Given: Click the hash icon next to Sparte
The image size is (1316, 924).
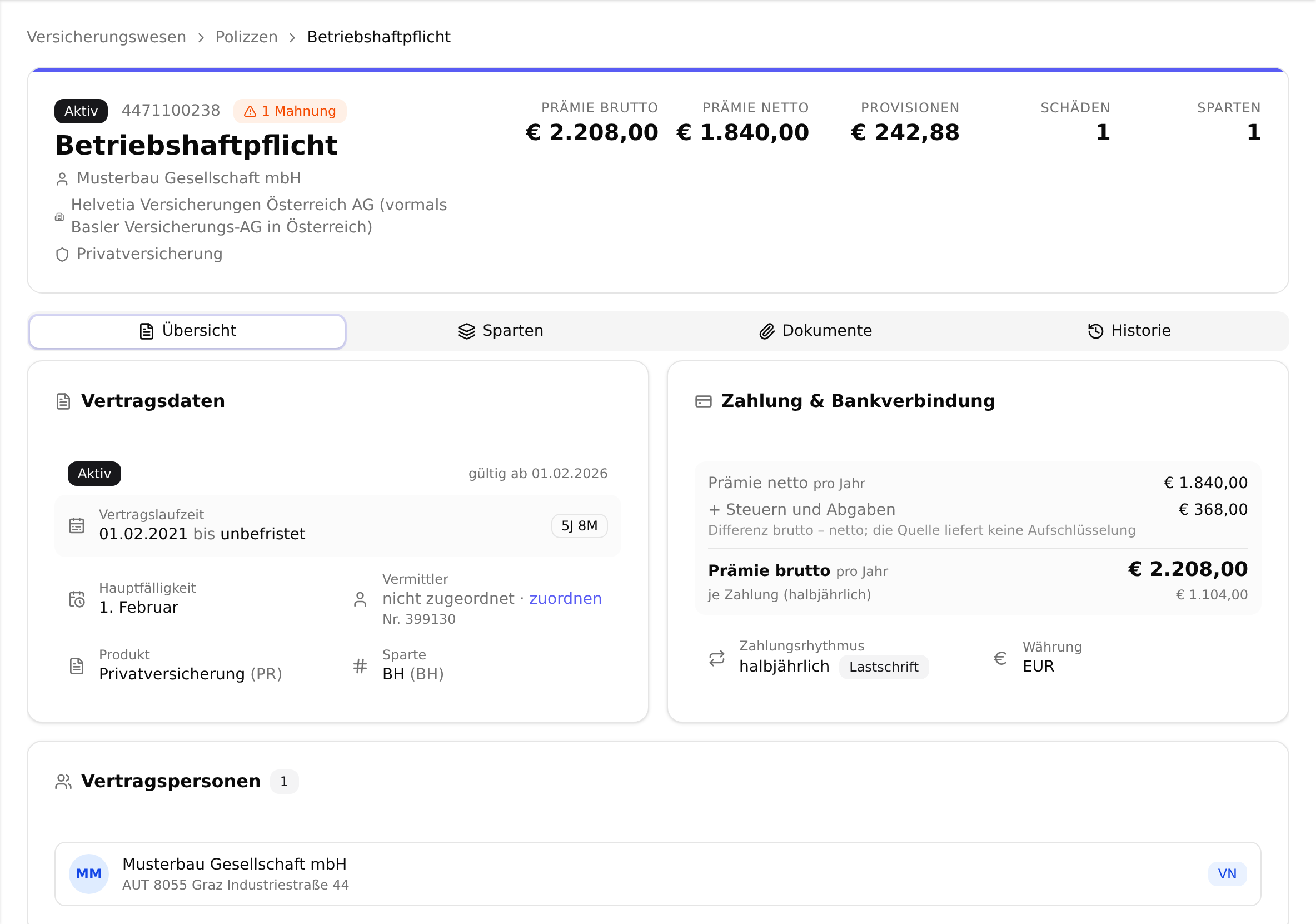Looking at the screenshot, I should (360, 666).
